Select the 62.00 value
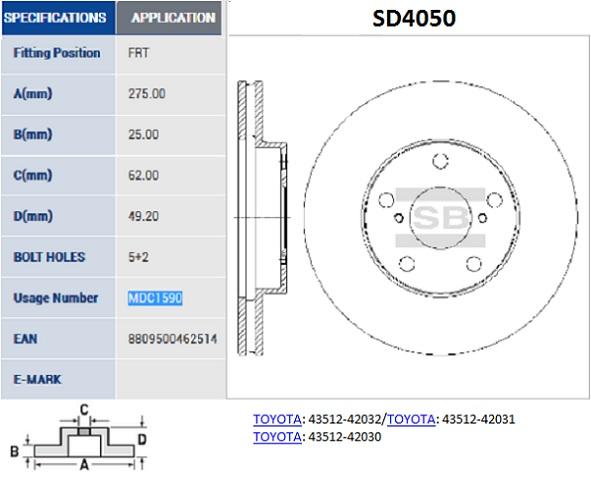This screenshot has width=591, height=481. pos(143,175)
